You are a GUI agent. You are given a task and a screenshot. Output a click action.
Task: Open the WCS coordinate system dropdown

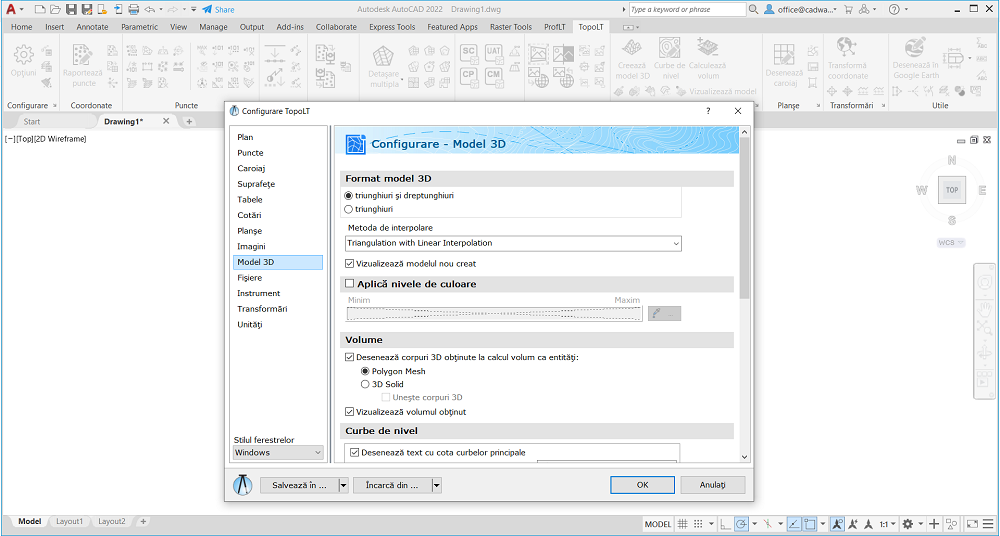951,242
